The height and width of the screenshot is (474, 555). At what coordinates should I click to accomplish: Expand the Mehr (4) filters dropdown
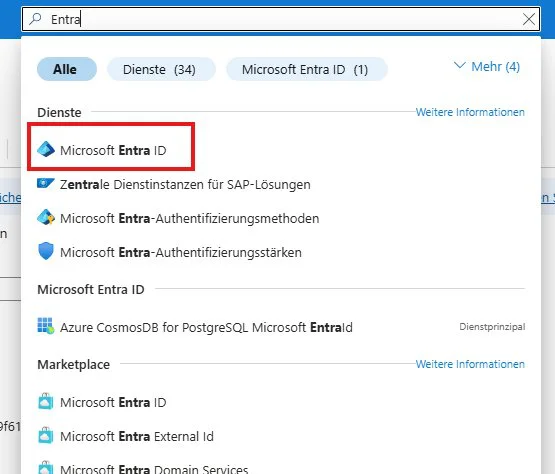pyautogui.click(x=487, y=67)
